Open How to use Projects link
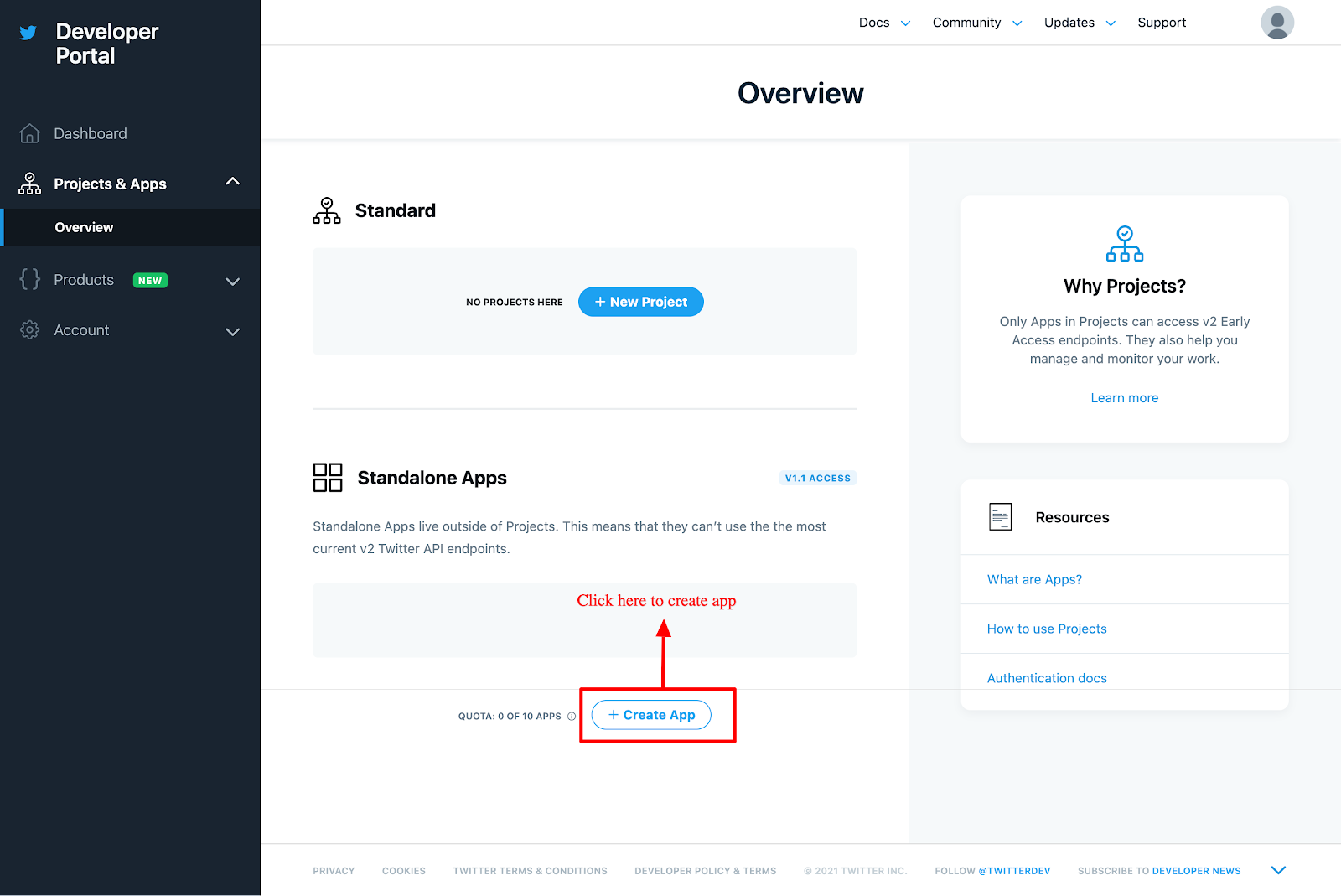The width and height of the screenshot is (1341, 896). (x=1047, y=629)
